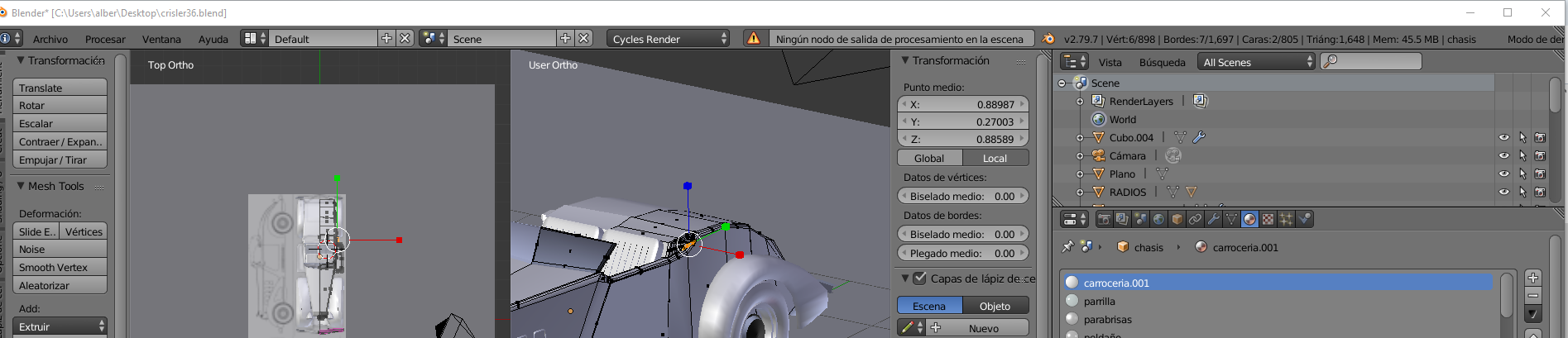Open the Physics tab icon
Image resolution: width=1568 pixels, height=338 pixels.
point(1304,219)
